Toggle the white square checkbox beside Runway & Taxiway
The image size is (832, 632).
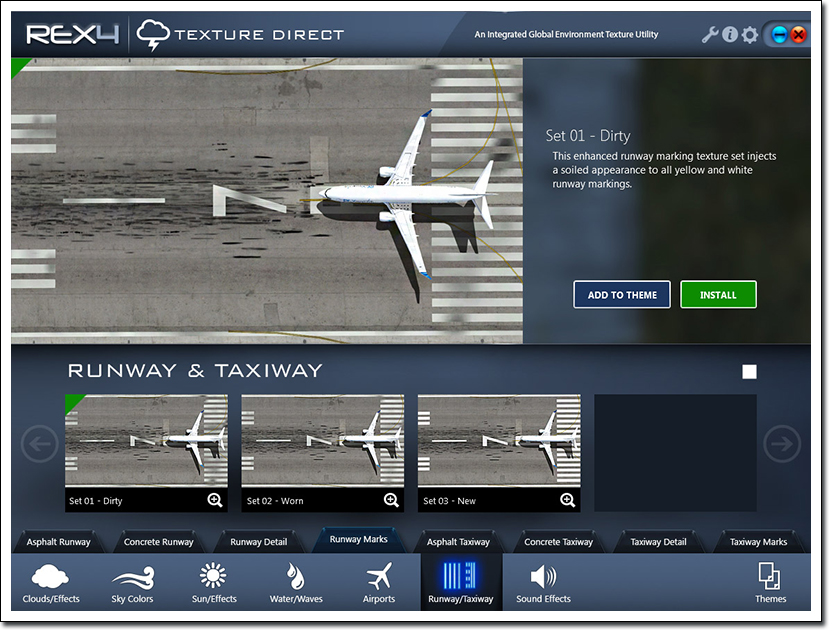click(749, 371)
